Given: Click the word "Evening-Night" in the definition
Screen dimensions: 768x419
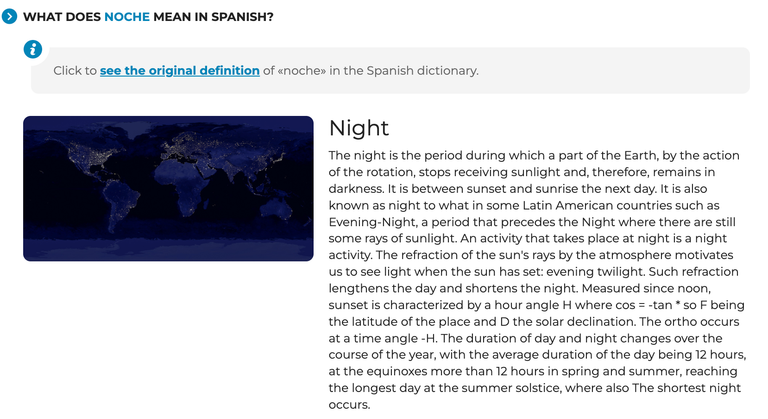Looking at the screenshot, I should click(x=373, y=222).
